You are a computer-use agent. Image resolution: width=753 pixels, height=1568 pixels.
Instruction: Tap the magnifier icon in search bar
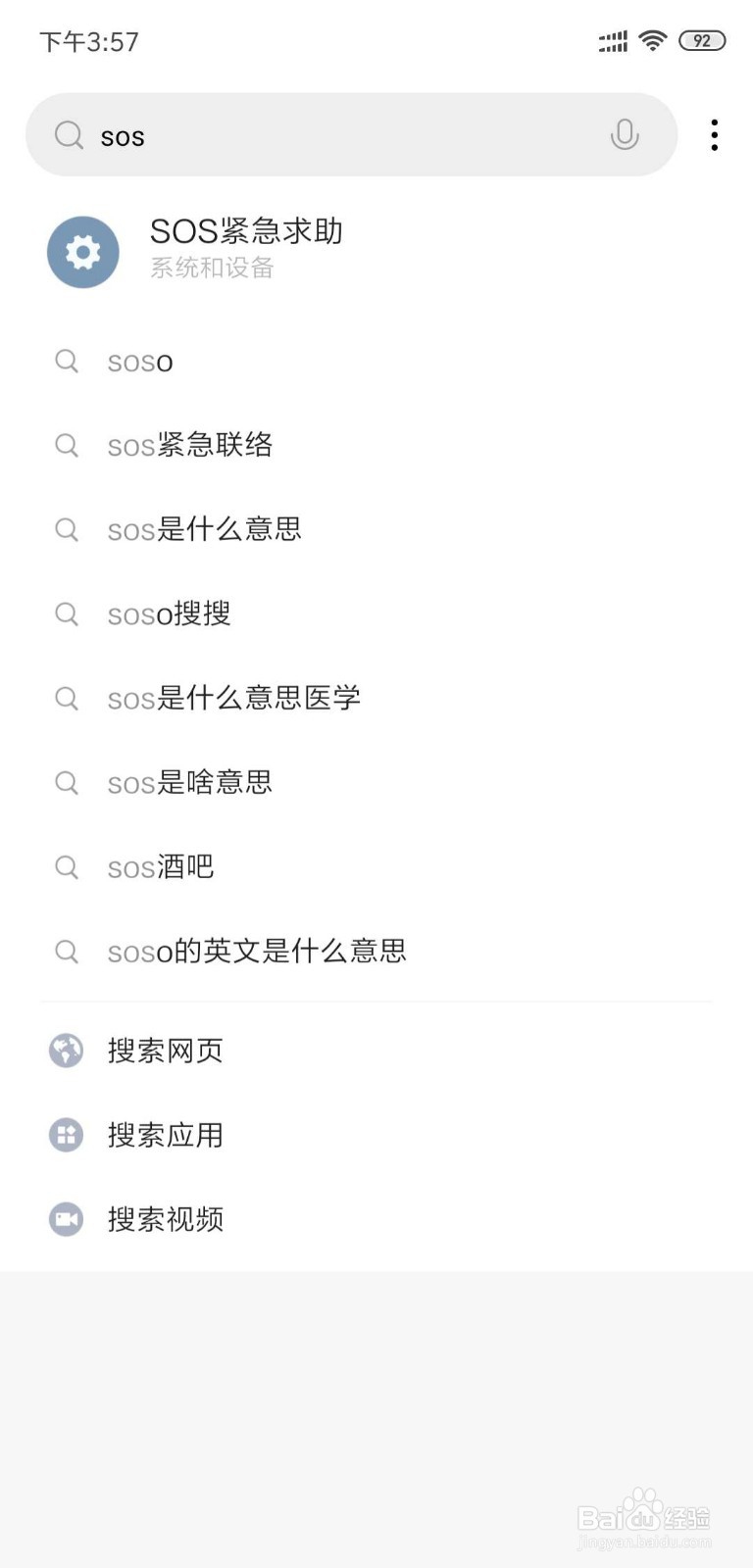(69, 135)
